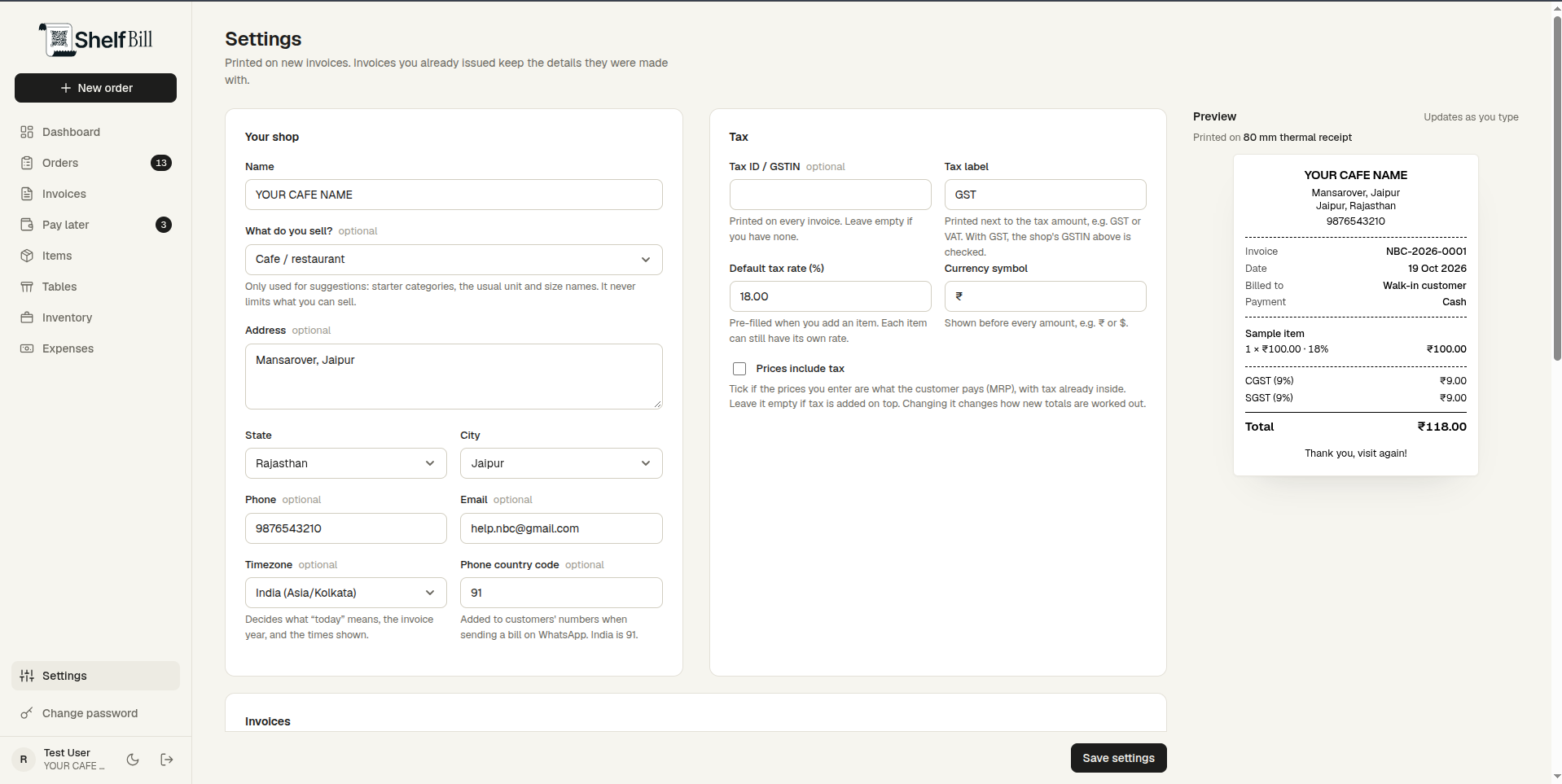This screenshot has width=1562, height=784.
Task: Click the ShelfBill logo
Action: tap(96, 39)
